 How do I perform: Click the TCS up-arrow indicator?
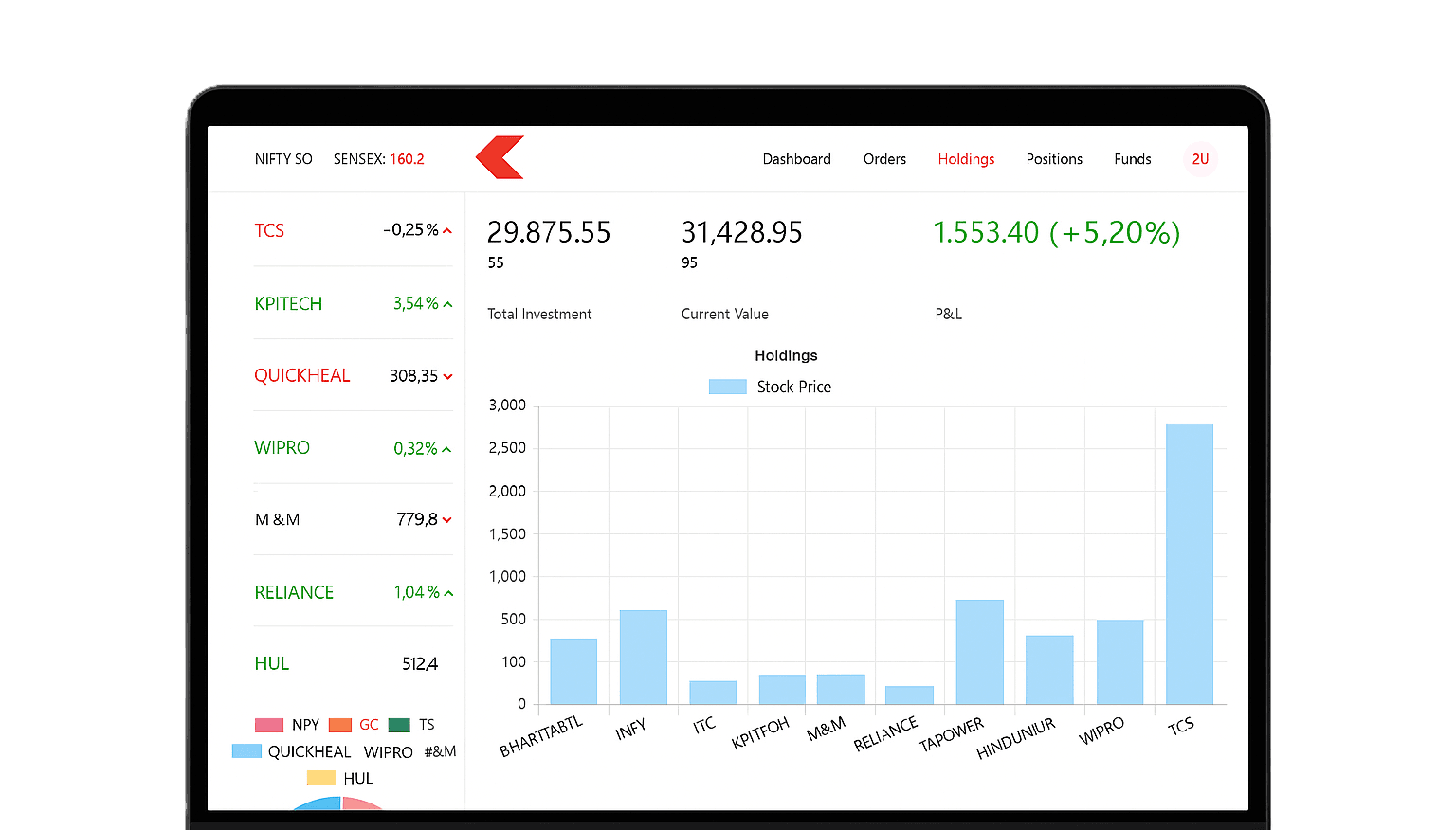[447, 231]
